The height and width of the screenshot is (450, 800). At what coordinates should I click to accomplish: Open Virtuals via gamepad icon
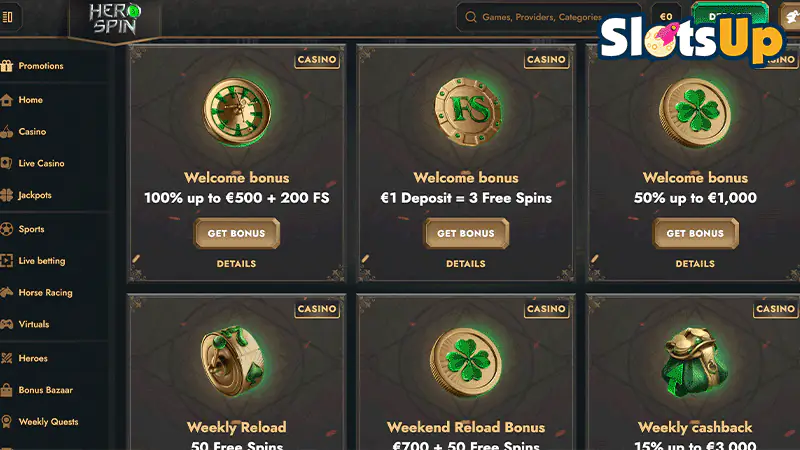click(6, 324)
